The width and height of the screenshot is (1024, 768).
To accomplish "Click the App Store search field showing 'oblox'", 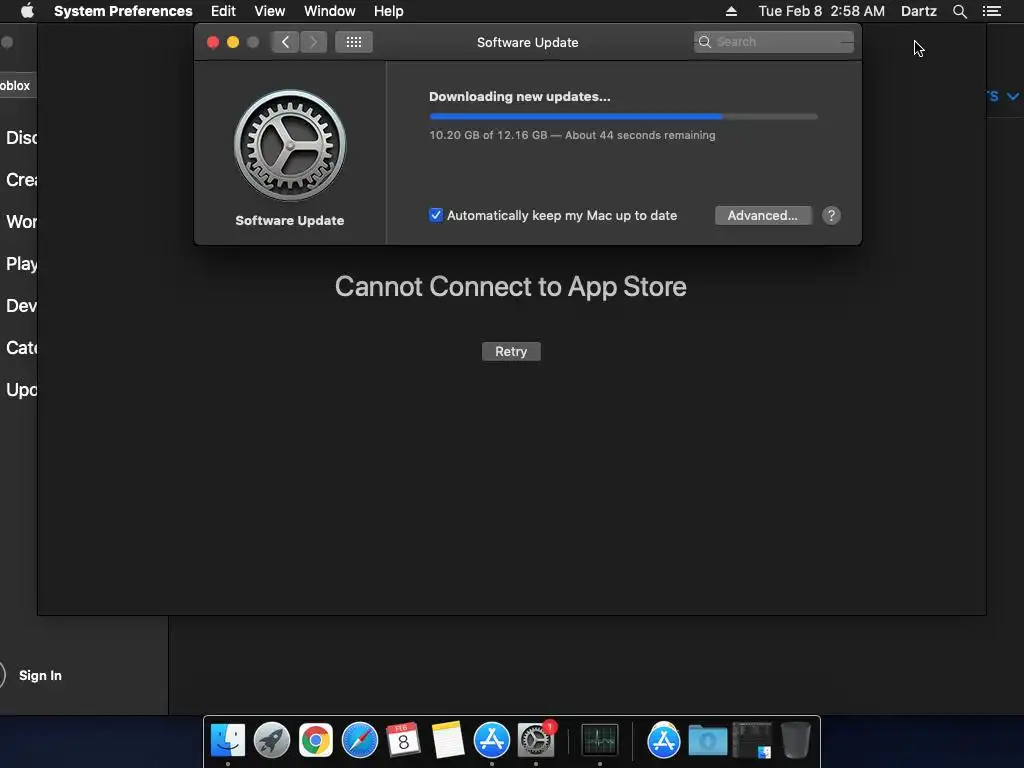I will (x=18, y=86).
